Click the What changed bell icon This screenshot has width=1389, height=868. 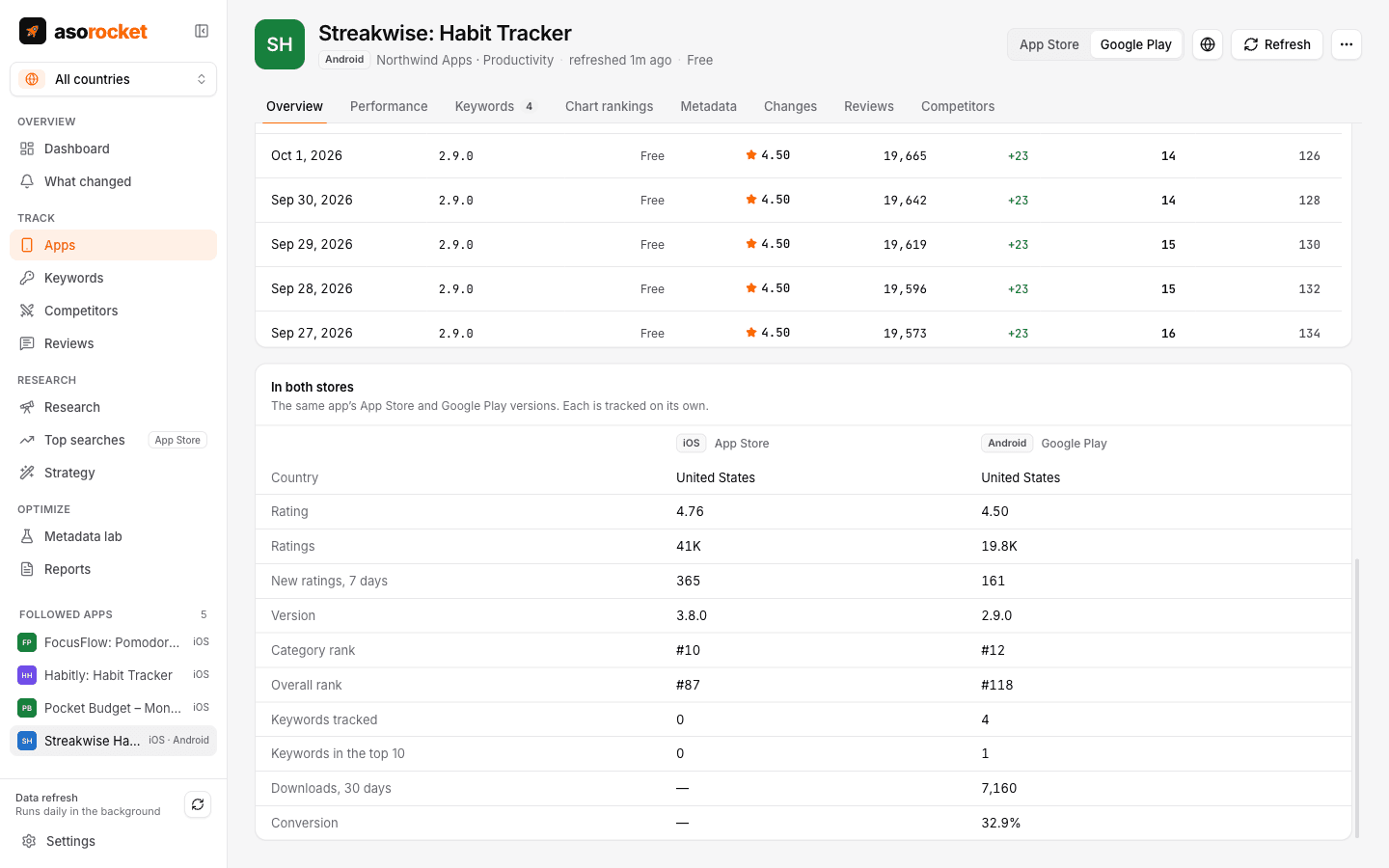[27, 181]
